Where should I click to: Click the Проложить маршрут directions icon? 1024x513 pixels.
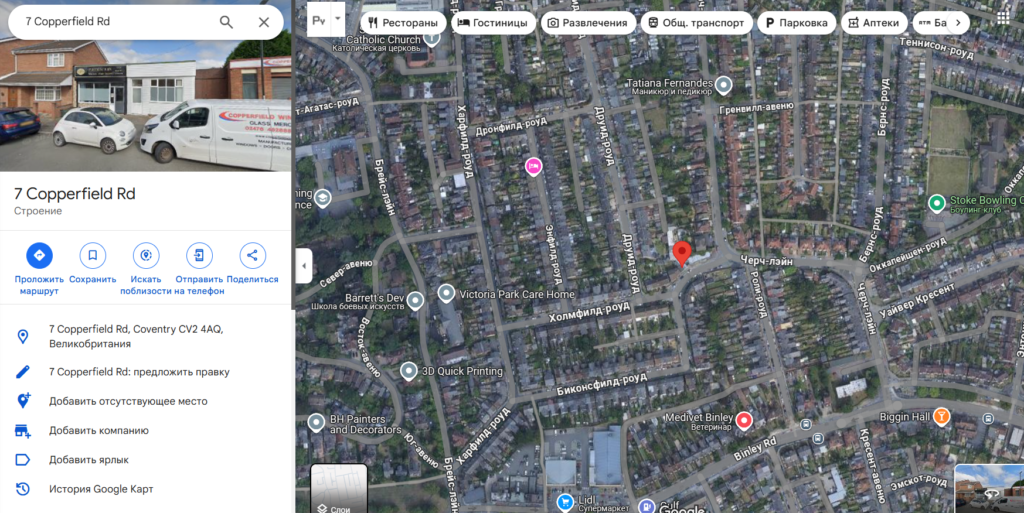tap(39, 255)
